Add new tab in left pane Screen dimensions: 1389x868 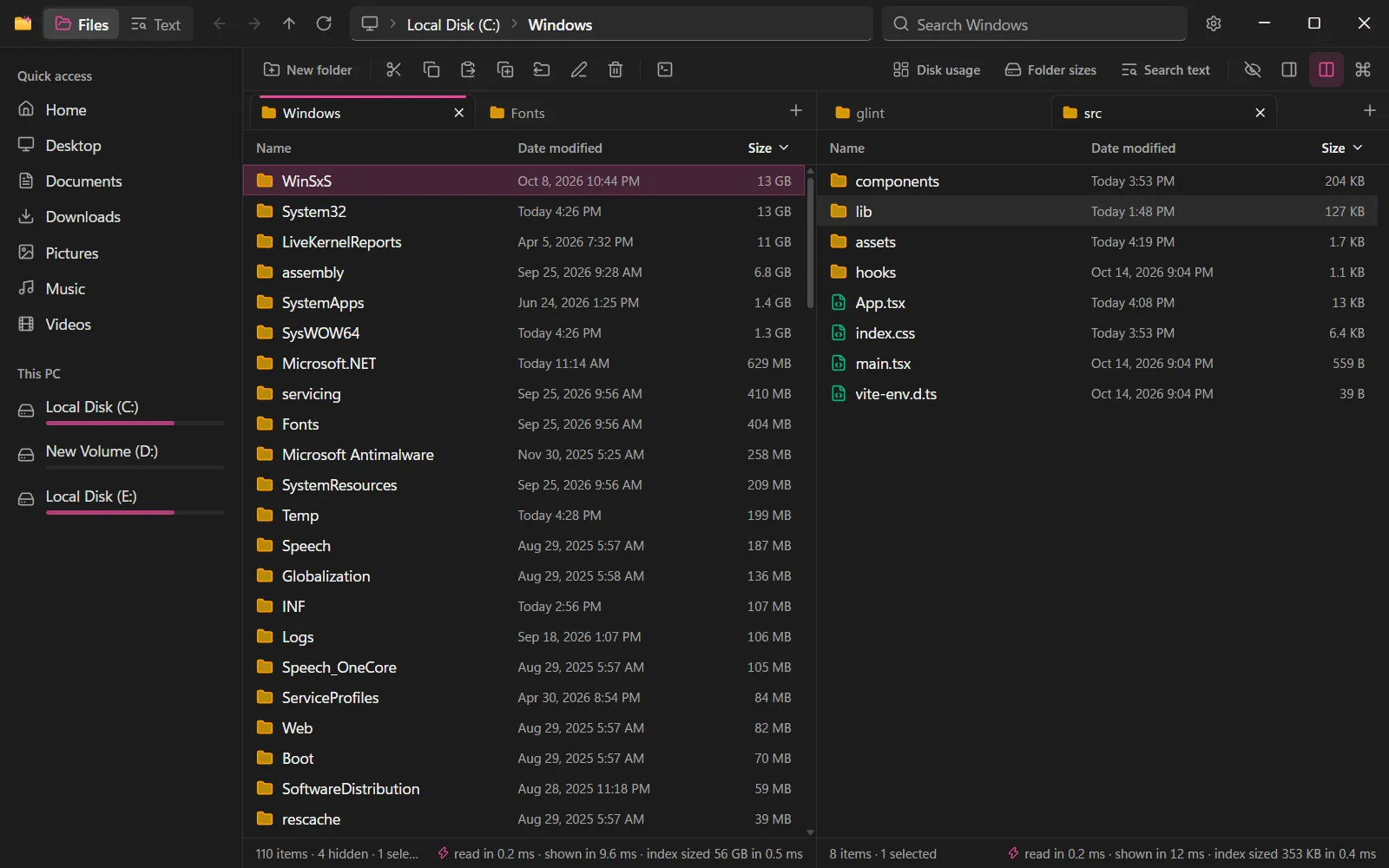[x=796, y=111]
